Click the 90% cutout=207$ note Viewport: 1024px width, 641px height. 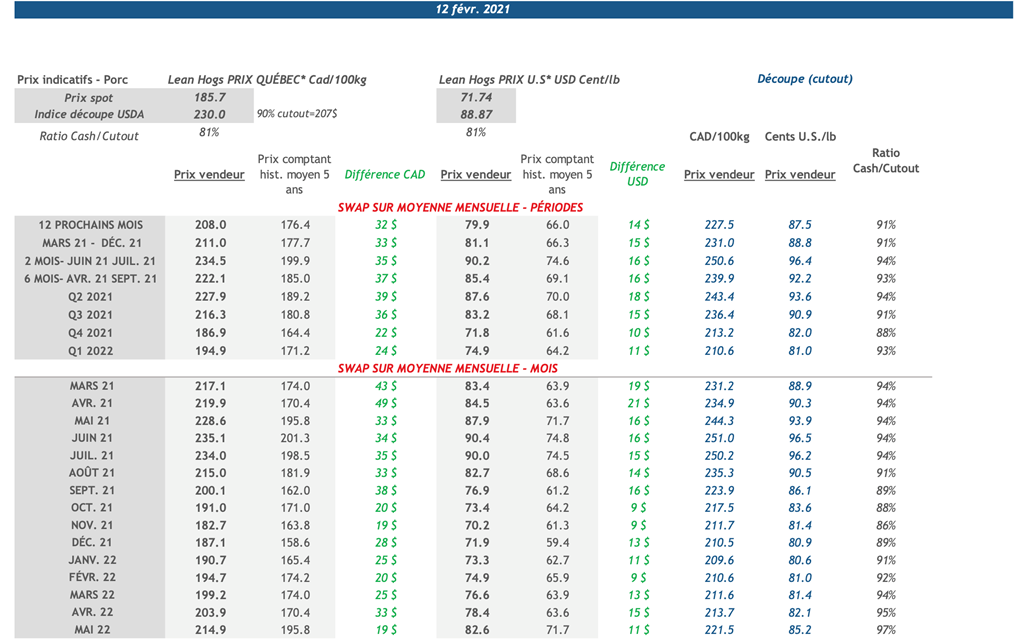(x=297, y=115)
